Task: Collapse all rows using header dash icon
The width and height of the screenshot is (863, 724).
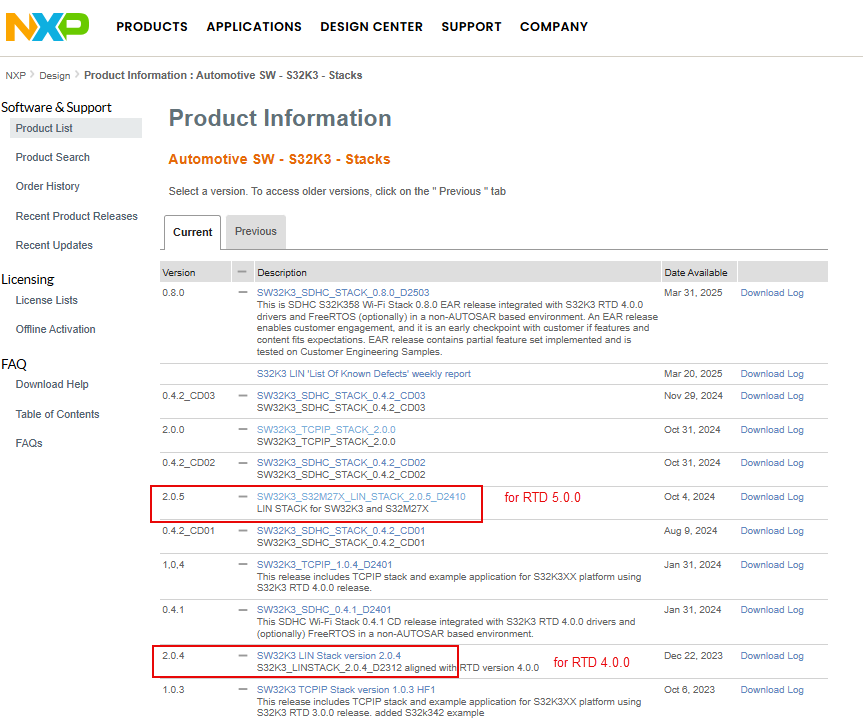Action: pyautogui.click(x=242, y=272)
